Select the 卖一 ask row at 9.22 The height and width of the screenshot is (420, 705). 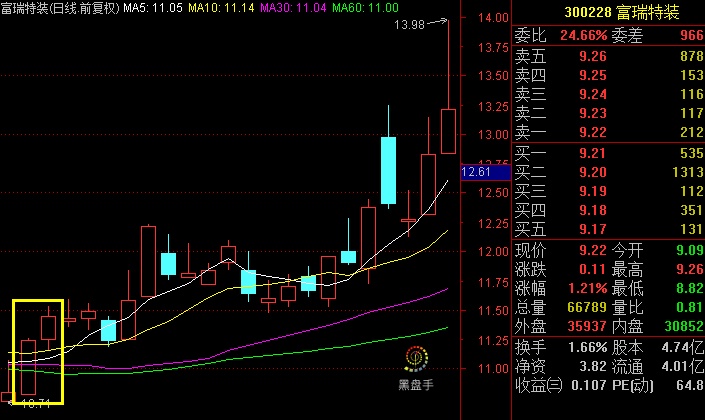click(x=609, y=132)
